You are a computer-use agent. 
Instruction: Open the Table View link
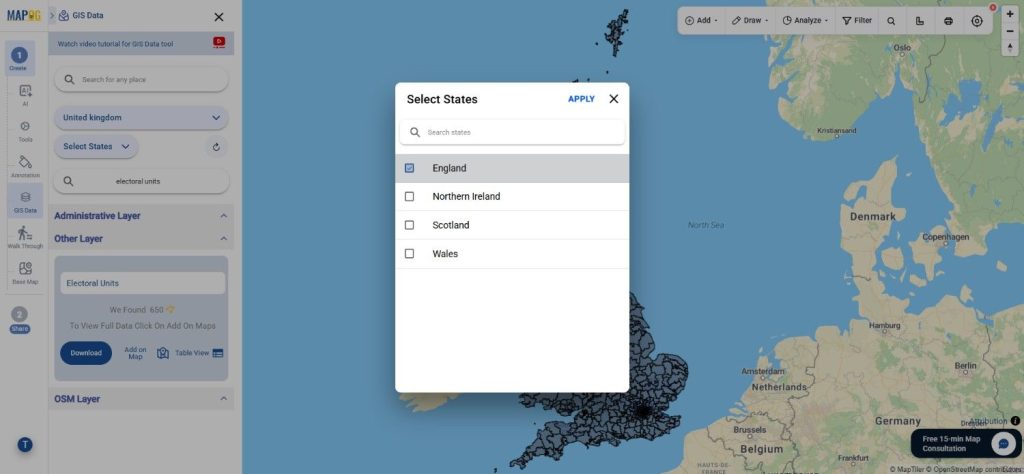point(191,353)
